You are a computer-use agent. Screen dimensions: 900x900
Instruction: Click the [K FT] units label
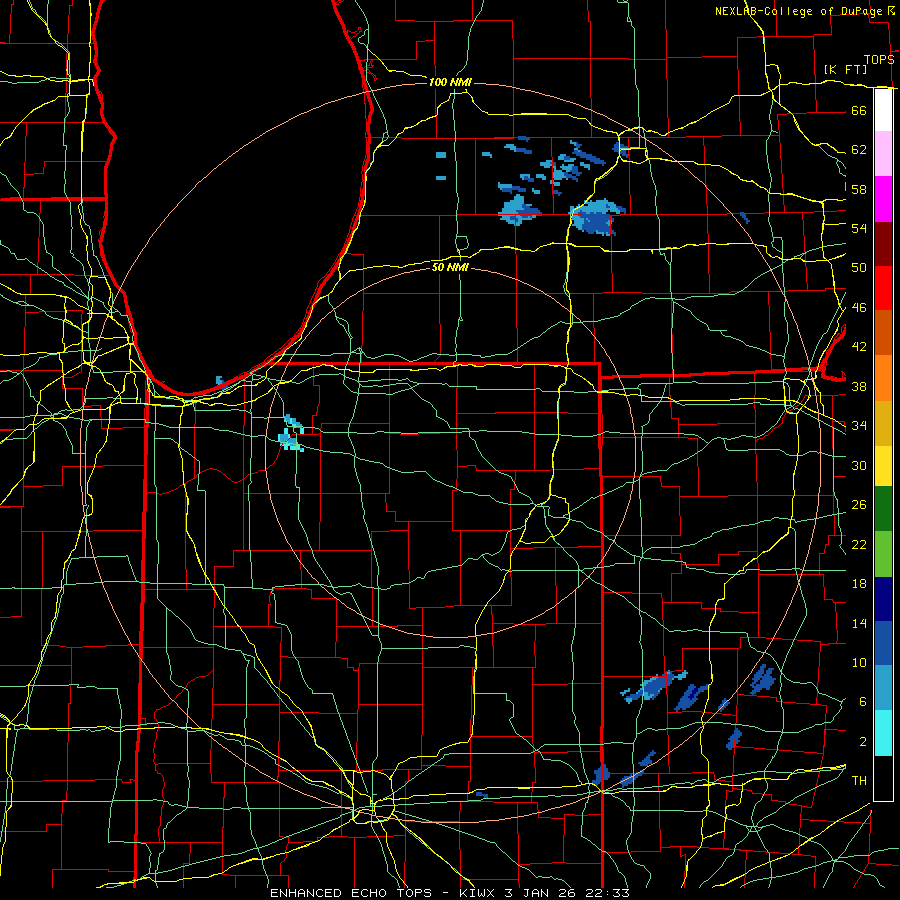[x=845, y=69]
